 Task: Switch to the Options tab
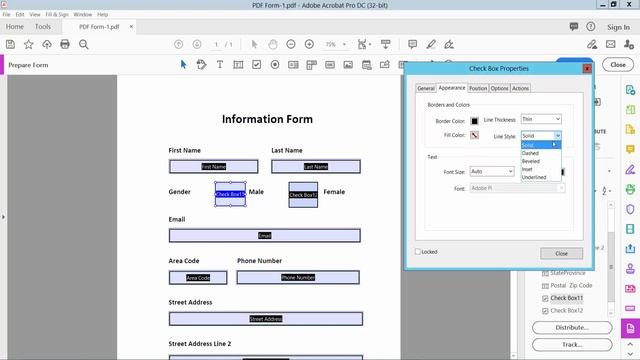point(500,88)
